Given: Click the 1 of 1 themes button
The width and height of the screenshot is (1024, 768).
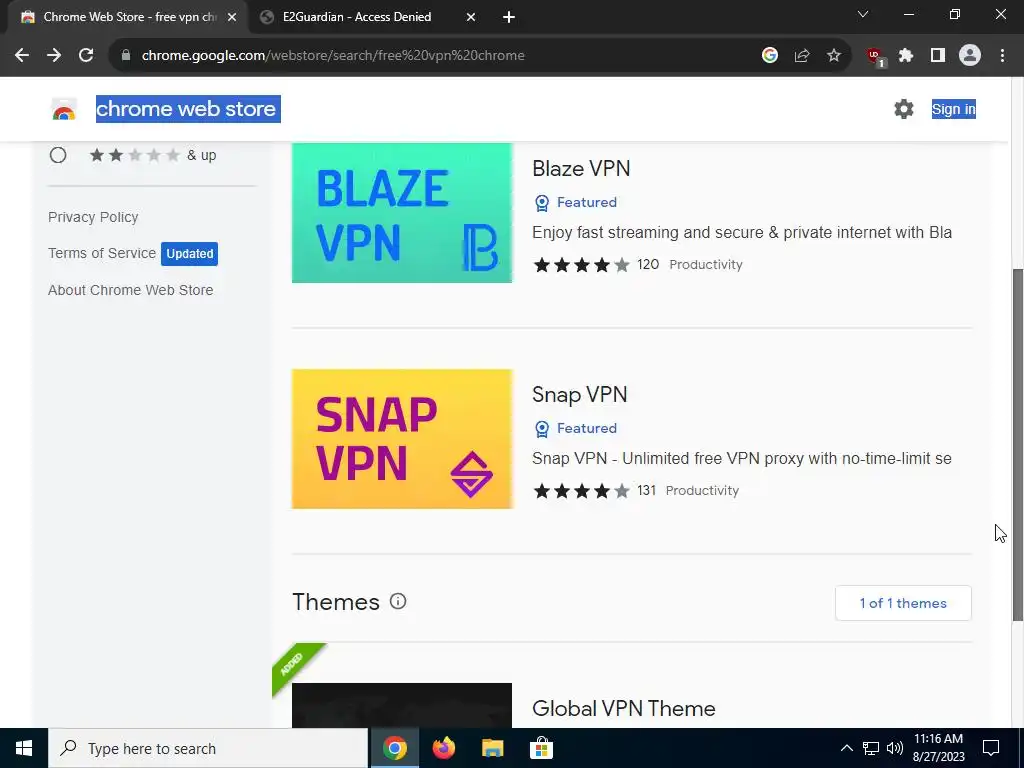Looking at the screenshot, I should click(903, 603).
